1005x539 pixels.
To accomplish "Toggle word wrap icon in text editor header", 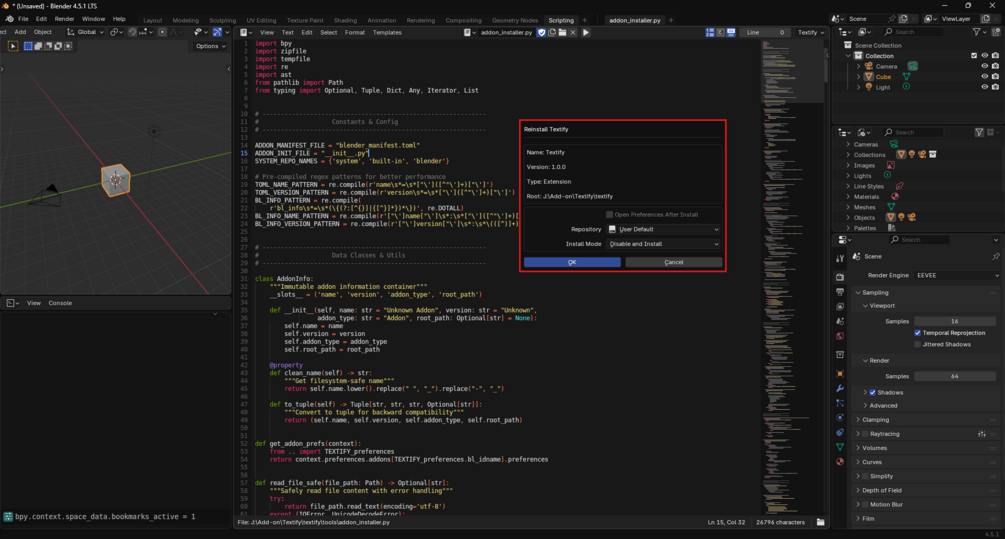I will 720,32.
